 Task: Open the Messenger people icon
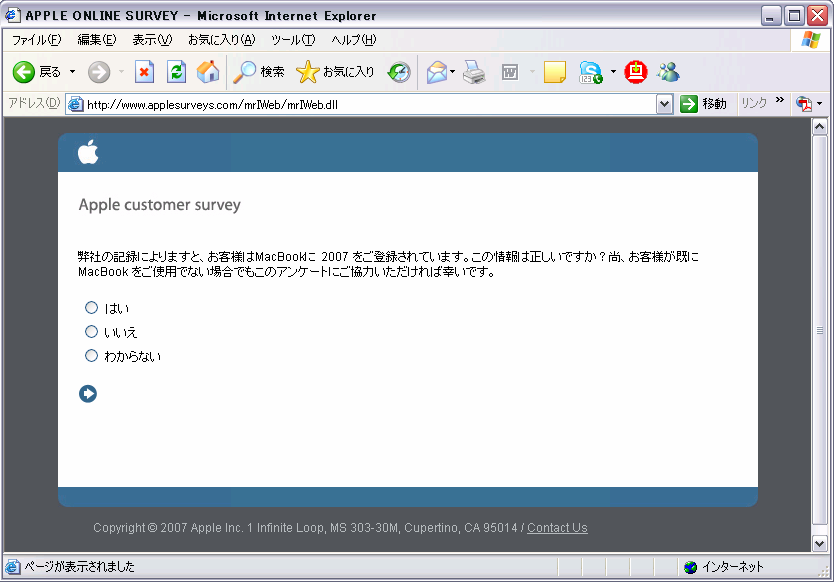668,72
